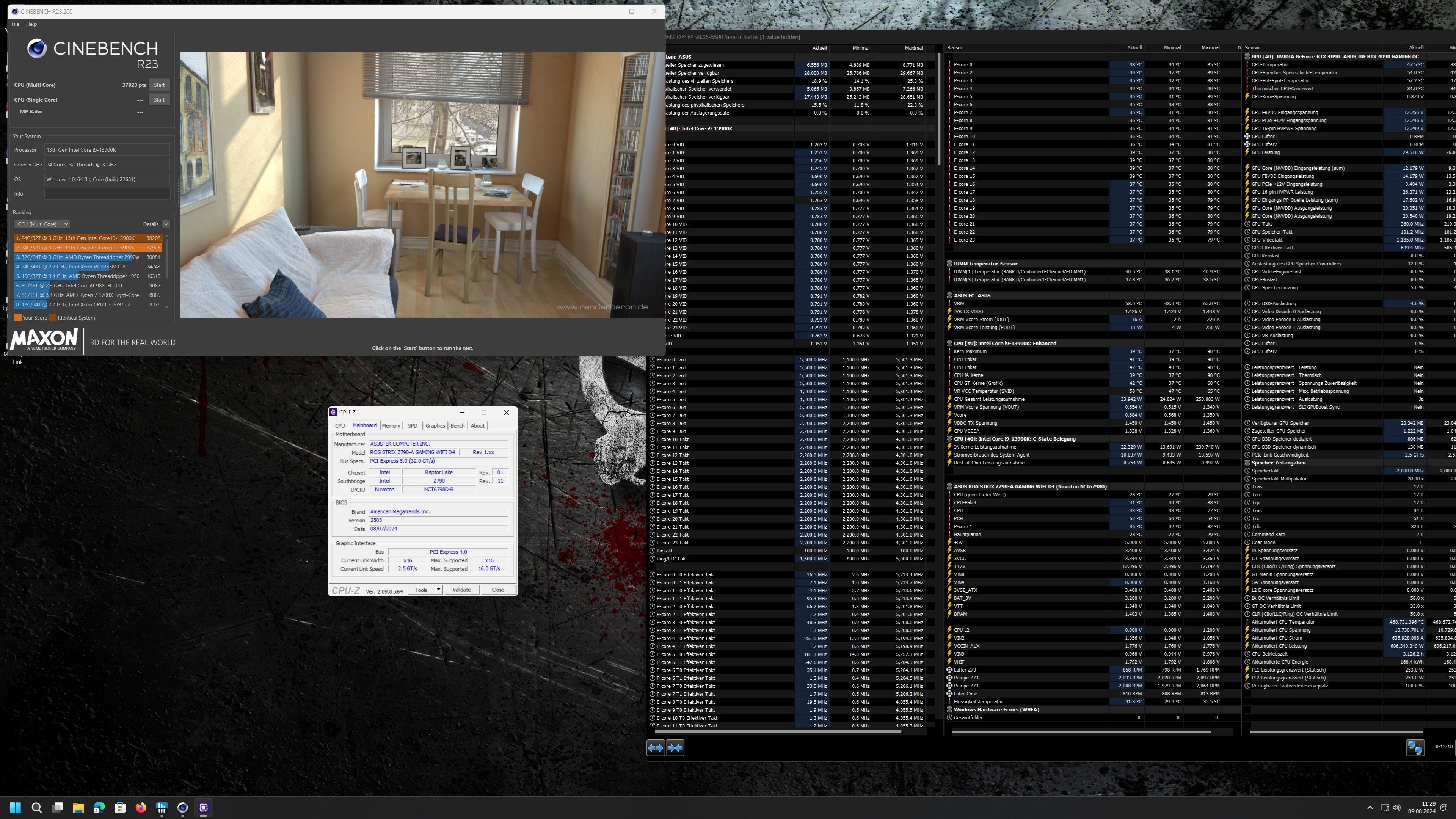
Task: Click the Cinebench Info input field
Action: coord(107,194)
